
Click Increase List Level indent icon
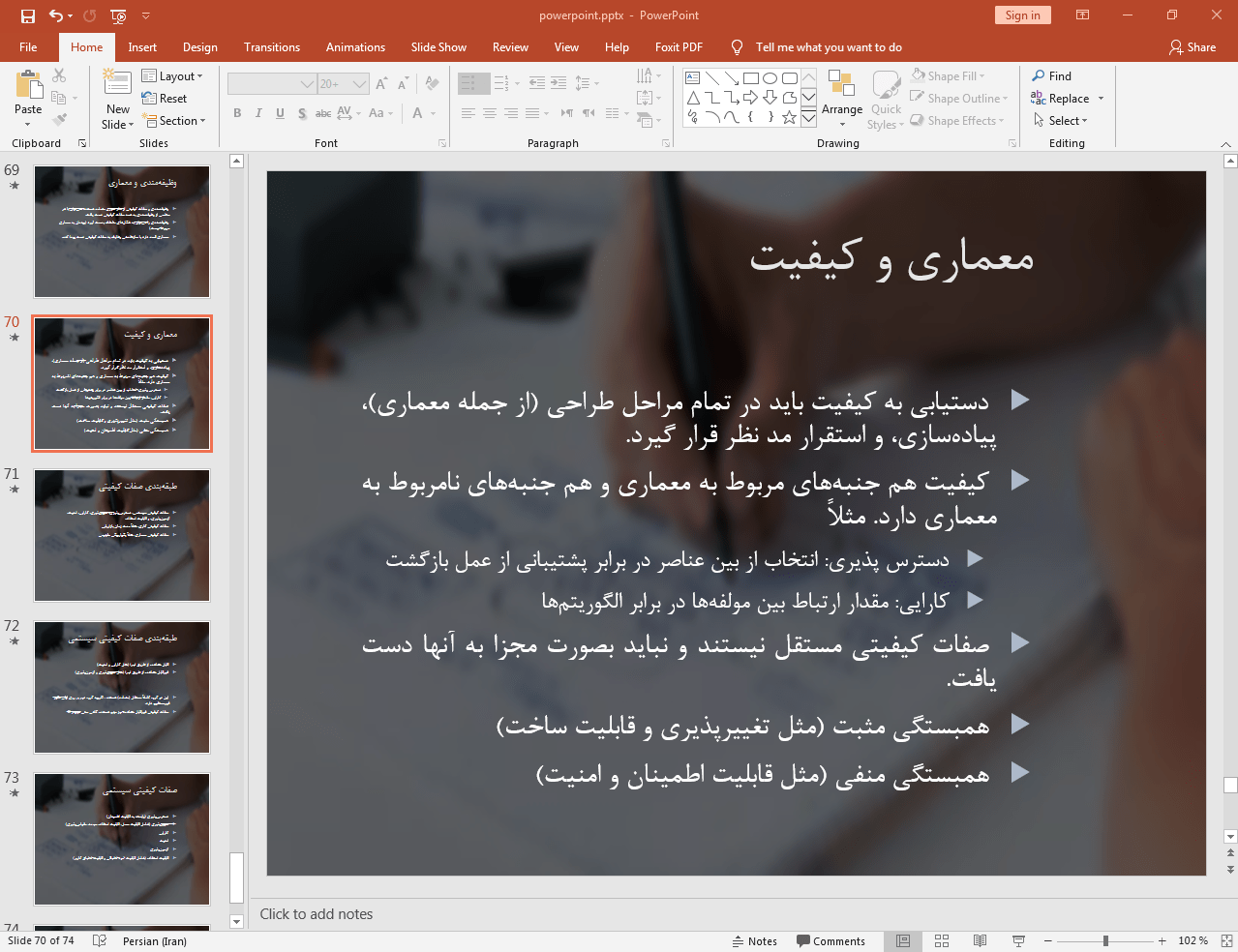(559, 83)
